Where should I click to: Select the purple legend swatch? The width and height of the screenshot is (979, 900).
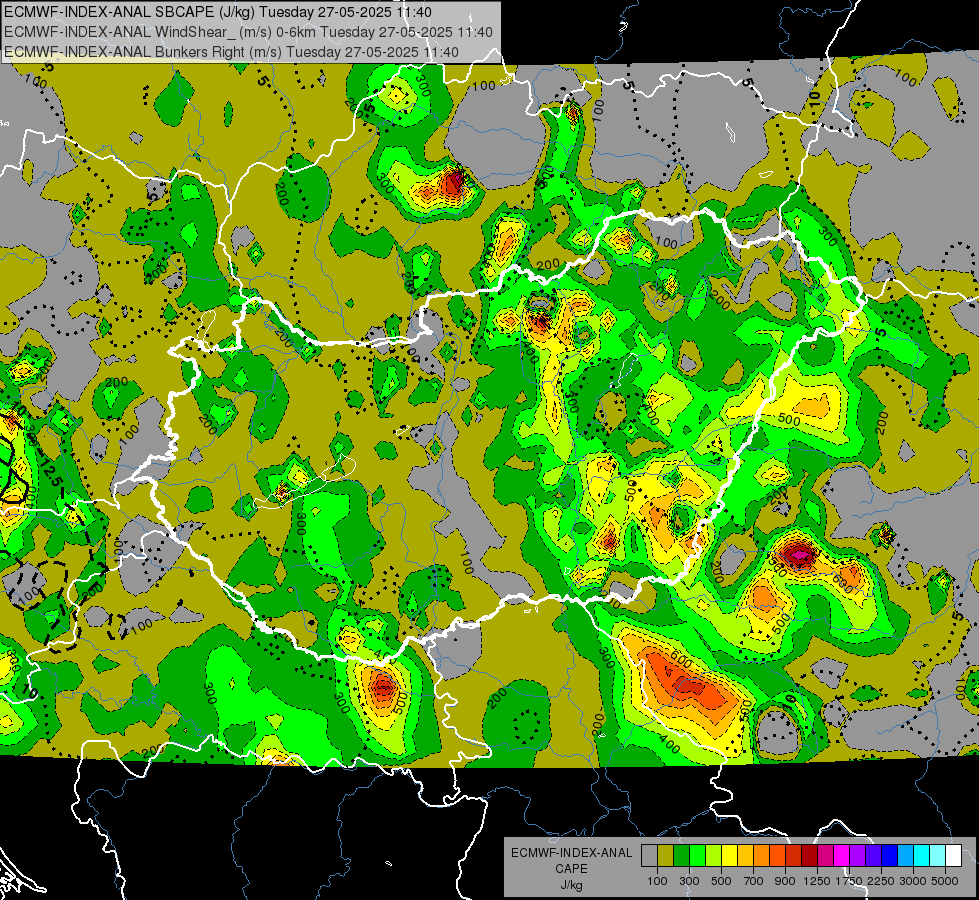pyautogui.click(x=858, y=856)
